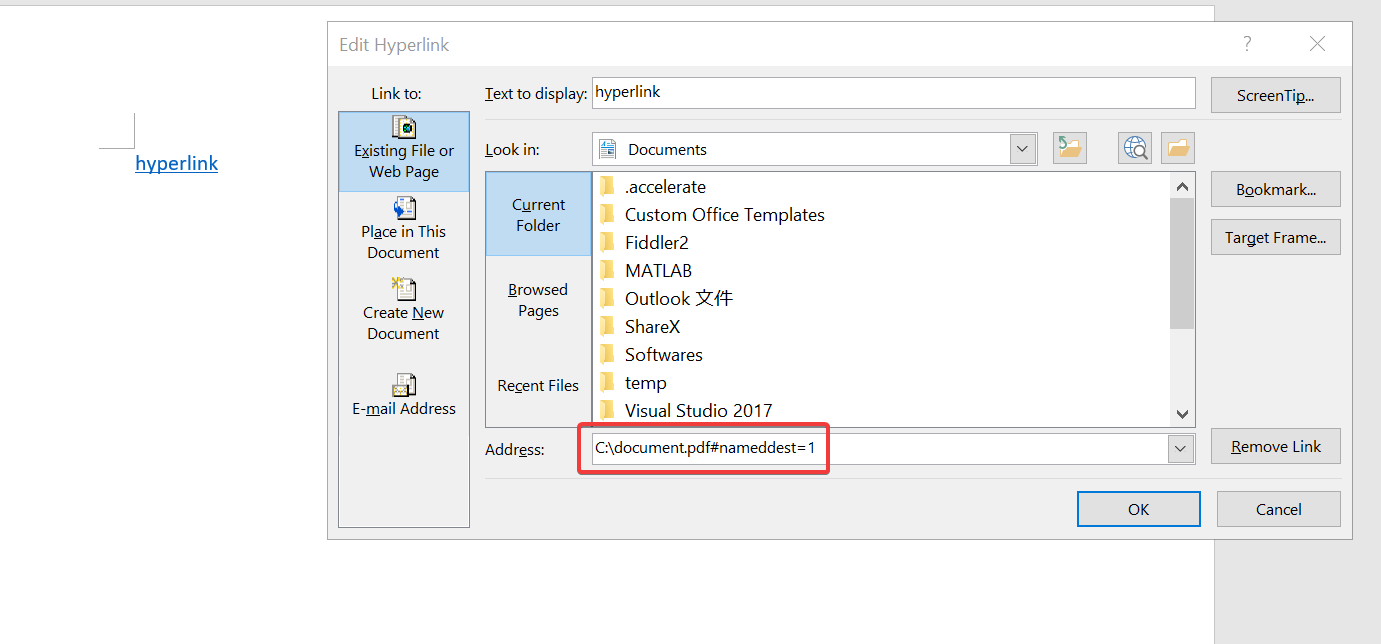Select the MATLAB folder icon

(606, 271)
